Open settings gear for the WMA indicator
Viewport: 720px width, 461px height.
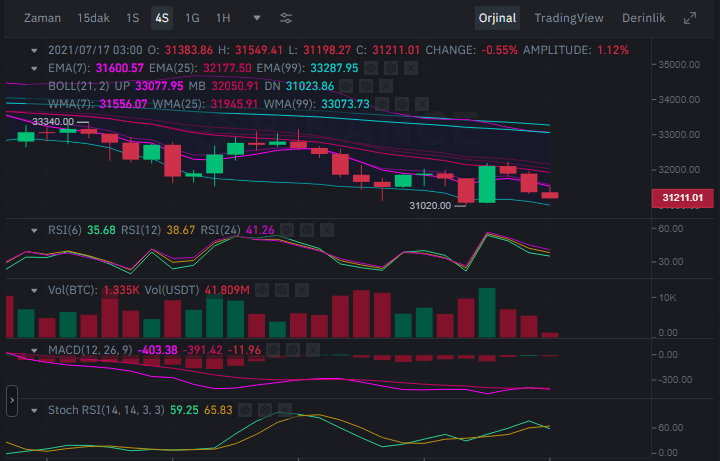[402, 104]
